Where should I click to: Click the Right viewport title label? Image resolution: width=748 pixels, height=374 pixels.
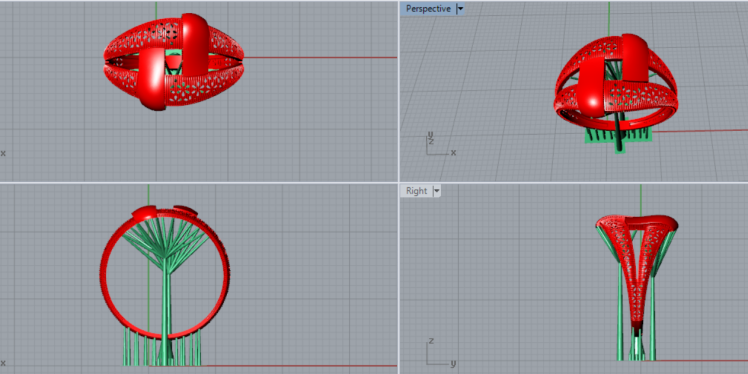[x=416, y=191]
